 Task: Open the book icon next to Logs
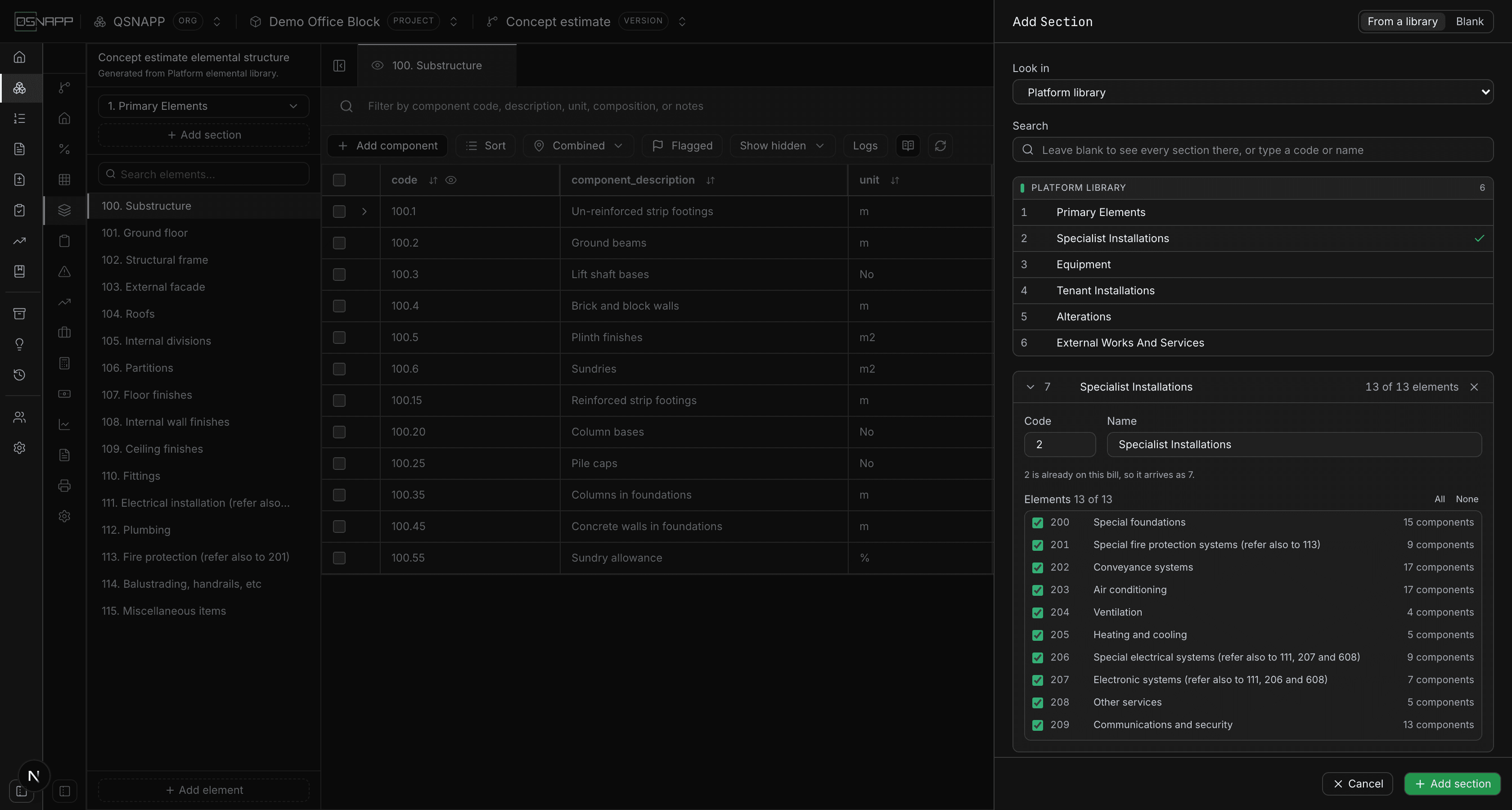[x=908, y=145]
